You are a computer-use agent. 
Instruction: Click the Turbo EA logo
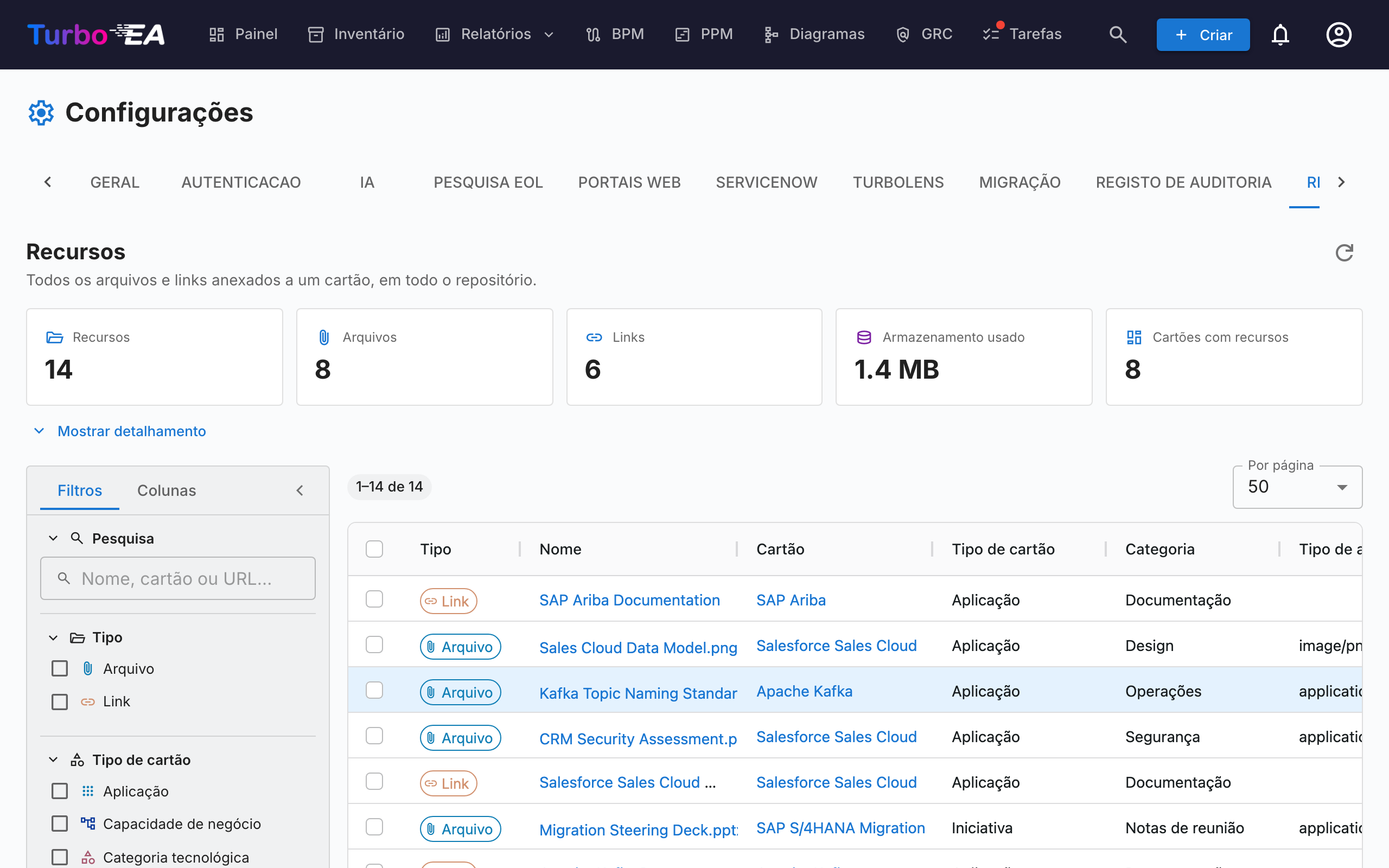pos(96,34)
